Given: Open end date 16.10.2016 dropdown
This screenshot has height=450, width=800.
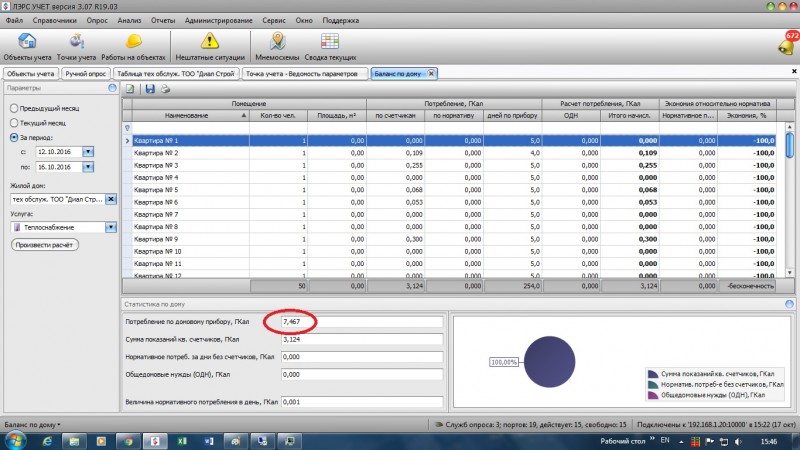Looking at the screenshot, I should pos(88,167).
